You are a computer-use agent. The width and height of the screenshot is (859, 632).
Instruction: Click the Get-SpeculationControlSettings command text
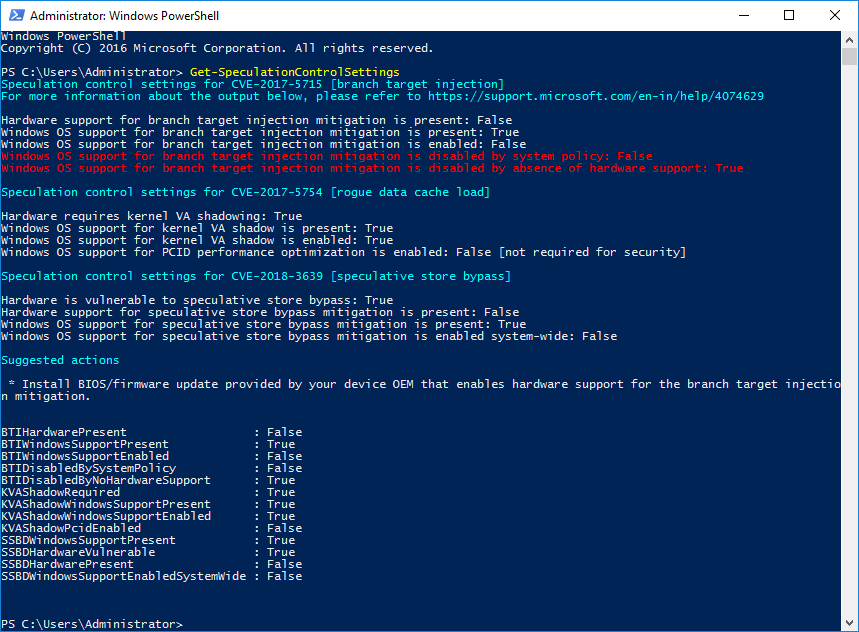coord(295,72)
